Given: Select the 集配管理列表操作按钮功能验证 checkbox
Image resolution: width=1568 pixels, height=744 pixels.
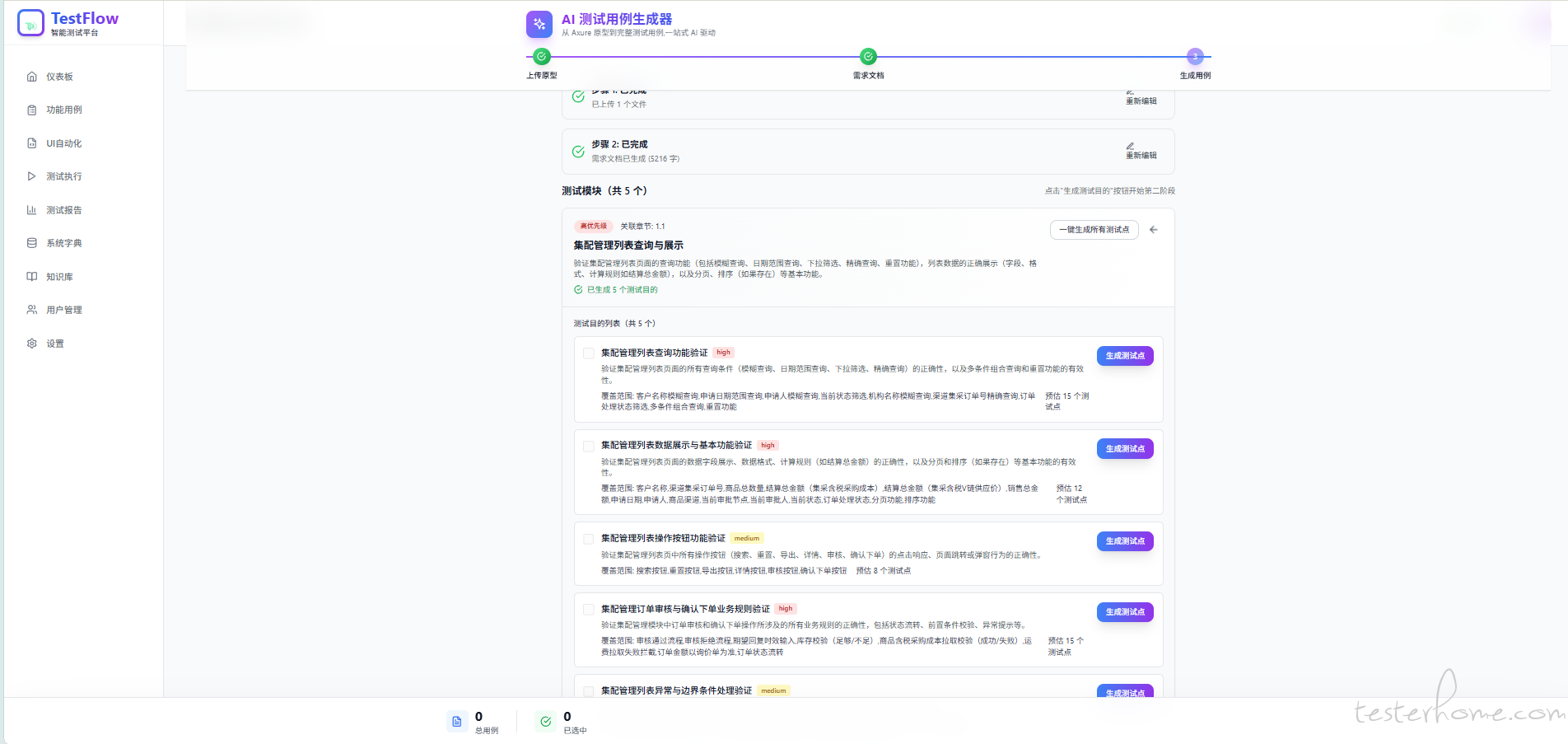Looking at the screenshot, I should coord(589,539).
